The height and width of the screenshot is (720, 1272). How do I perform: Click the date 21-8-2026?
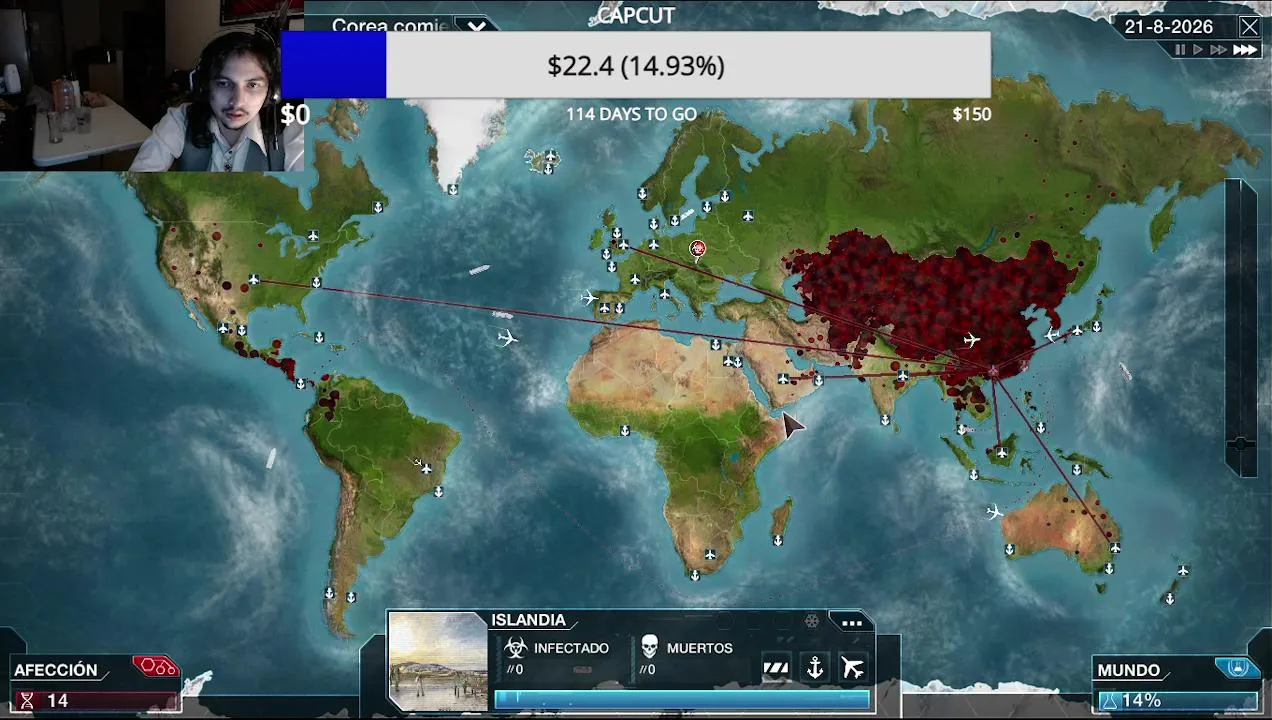(x=1168, y=27)
